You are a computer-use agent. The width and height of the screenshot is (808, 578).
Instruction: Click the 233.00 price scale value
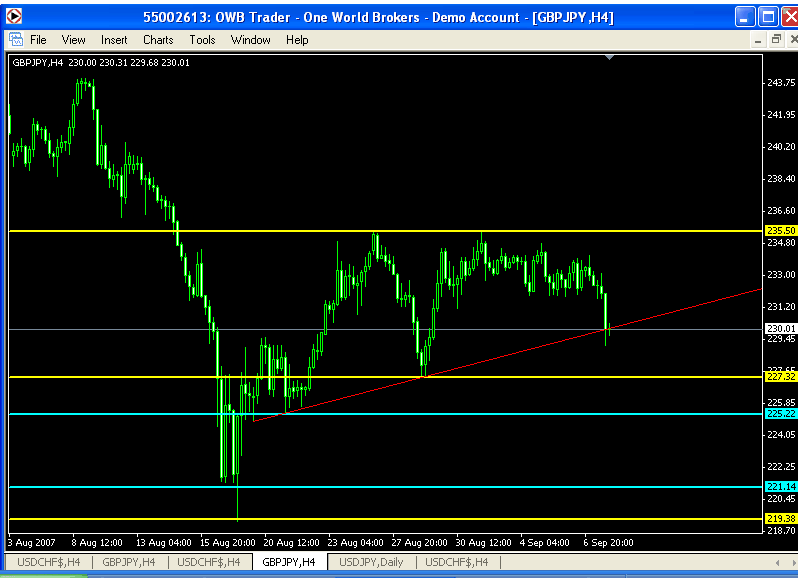coord(781,275)
